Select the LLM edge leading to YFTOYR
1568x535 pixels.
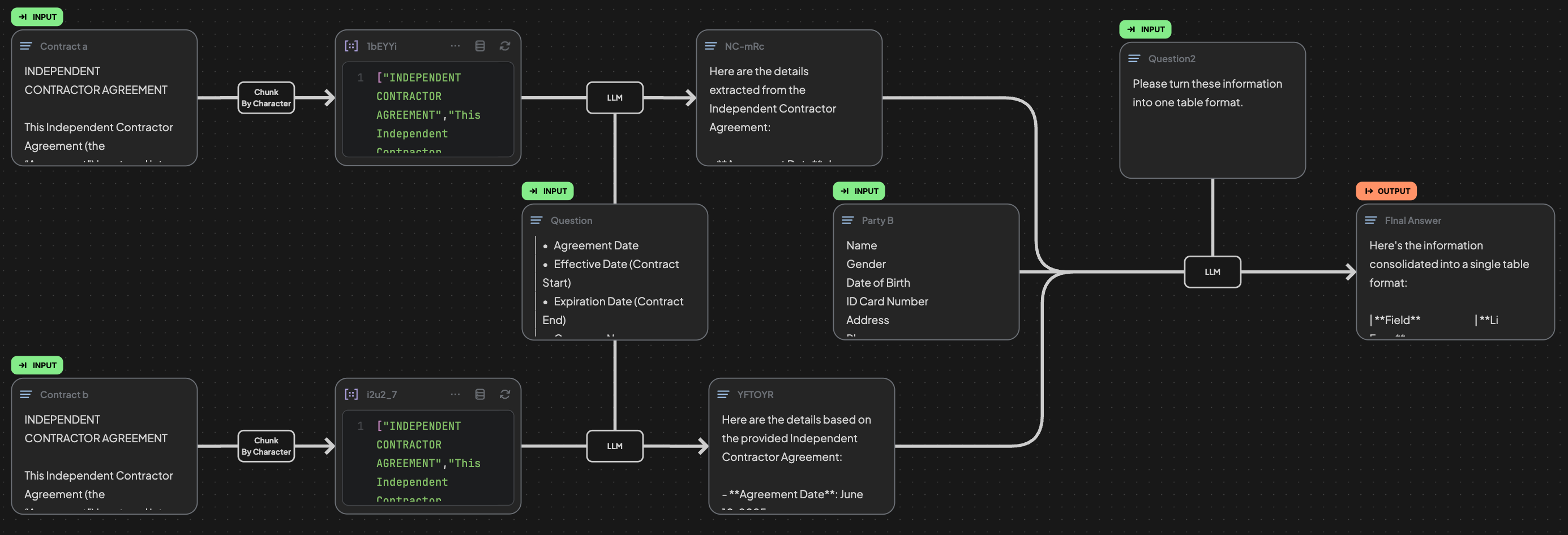[615, 446]
